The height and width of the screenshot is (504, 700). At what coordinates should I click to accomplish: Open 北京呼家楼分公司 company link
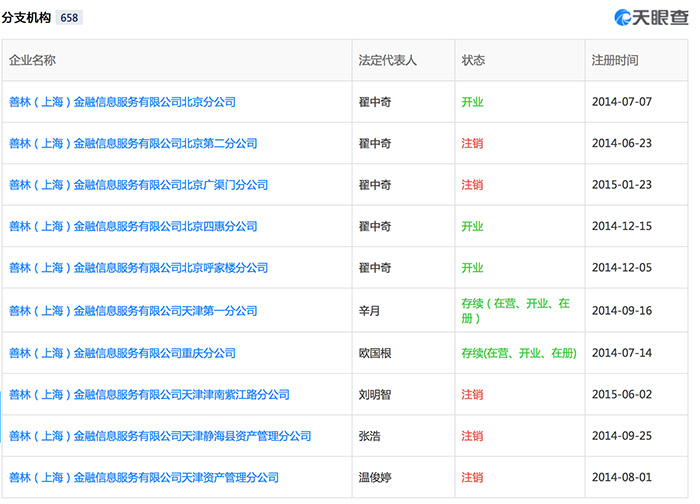tap(138, 268)
